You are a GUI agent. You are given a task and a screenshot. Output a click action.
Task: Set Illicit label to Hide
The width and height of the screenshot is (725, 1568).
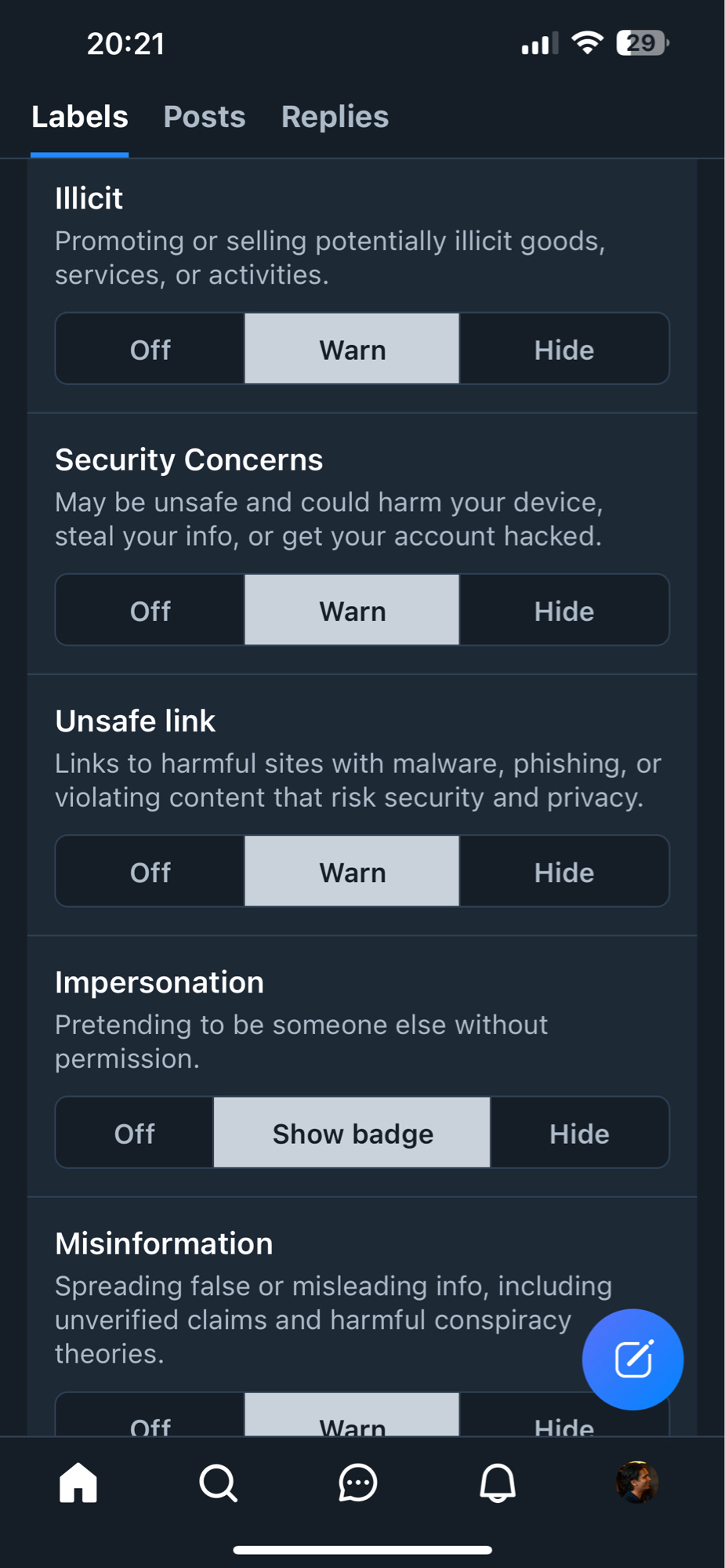point(564,350)
